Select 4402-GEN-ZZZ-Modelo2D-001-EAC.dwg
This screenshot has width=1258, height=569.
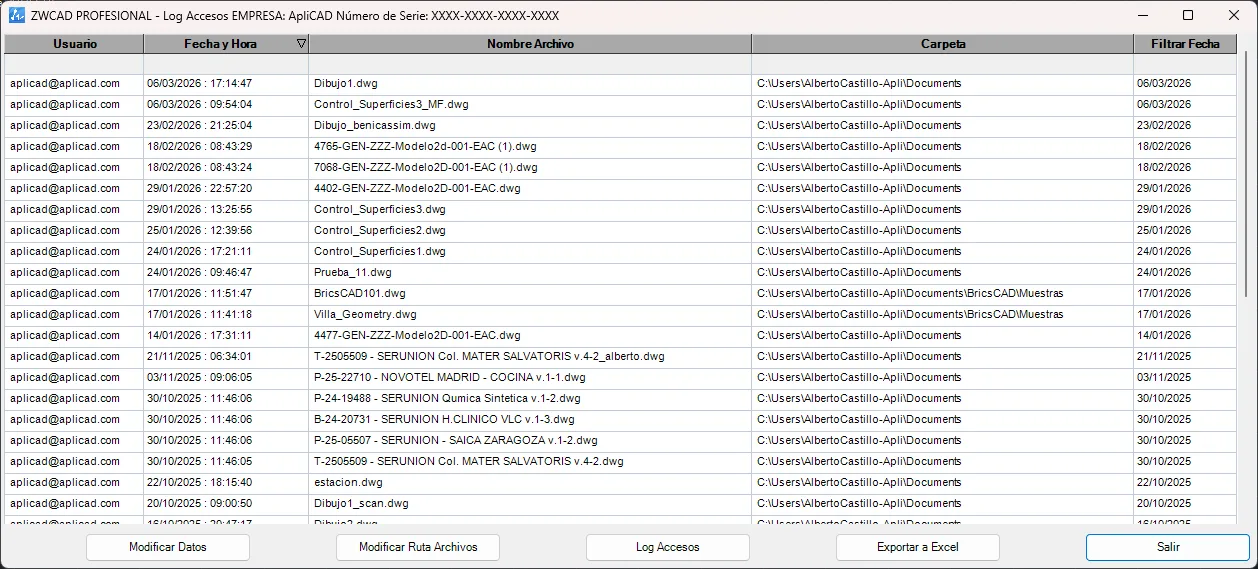(x=417, y=188)
